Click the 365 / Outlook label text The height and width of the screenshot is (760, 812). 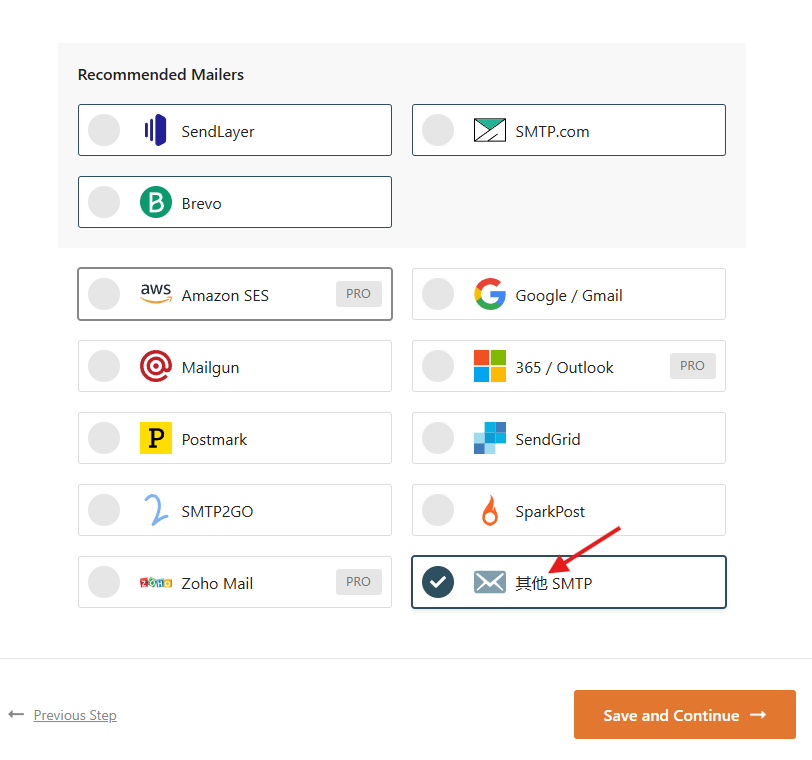(x=564, y=368)
